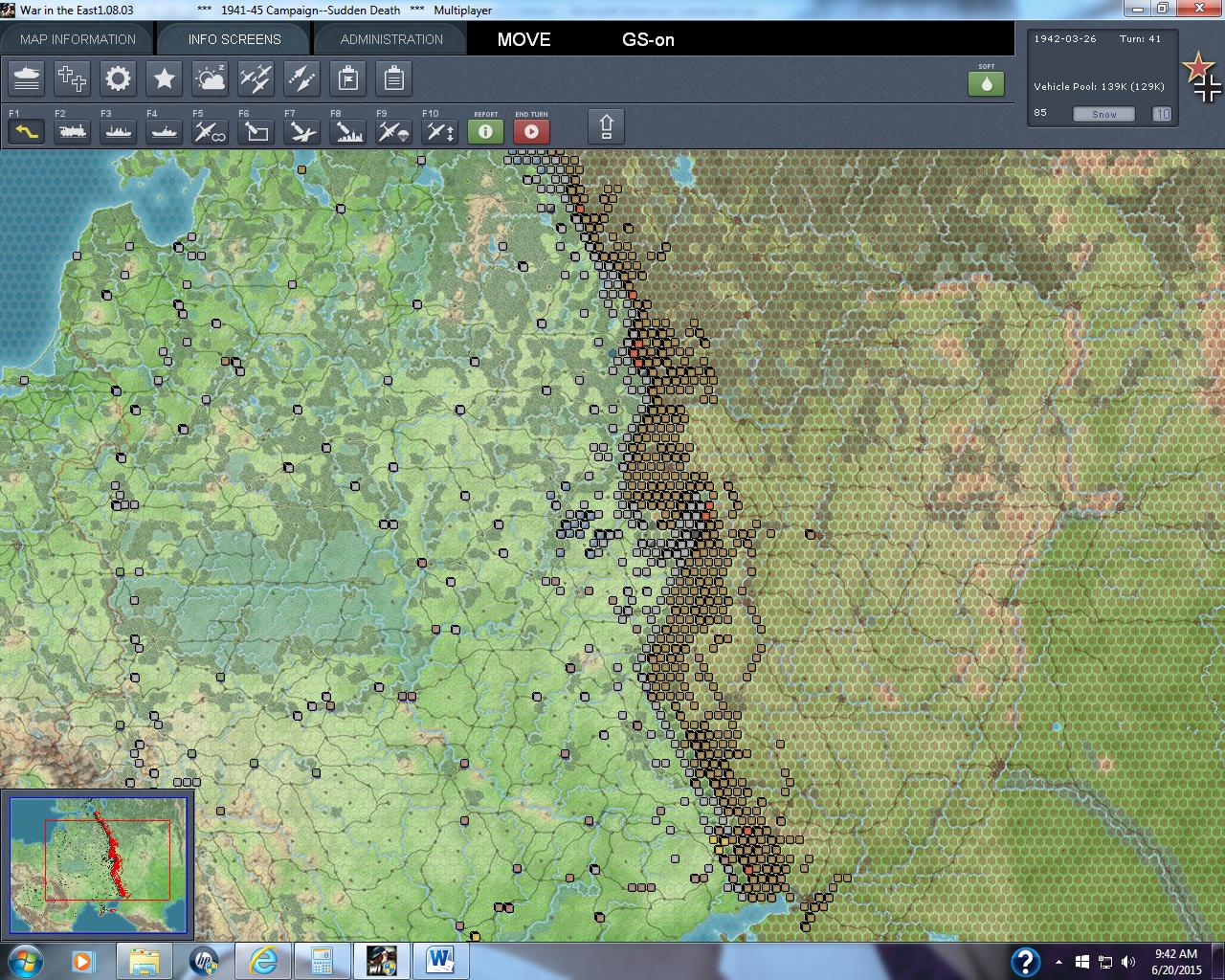Click the red star and cross emblem

pyautogui.click(x=1202, y=77)
